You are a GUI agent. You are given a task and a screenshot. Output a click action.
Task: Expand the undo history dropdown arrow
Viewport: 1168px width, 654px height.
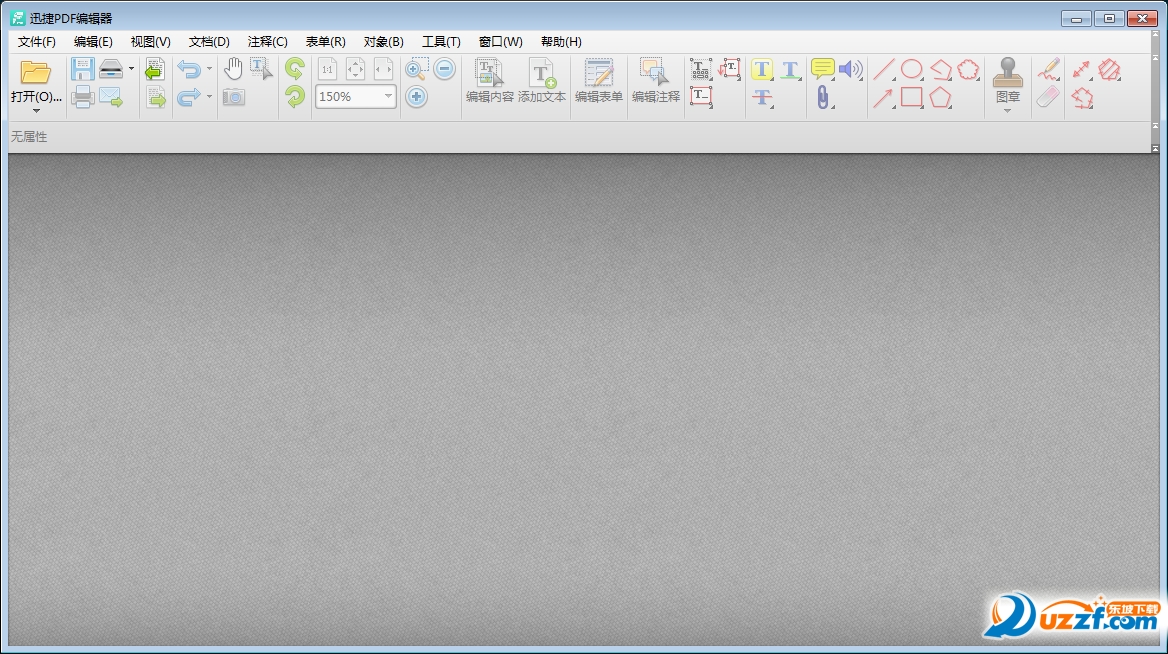(x=209, y=69)
